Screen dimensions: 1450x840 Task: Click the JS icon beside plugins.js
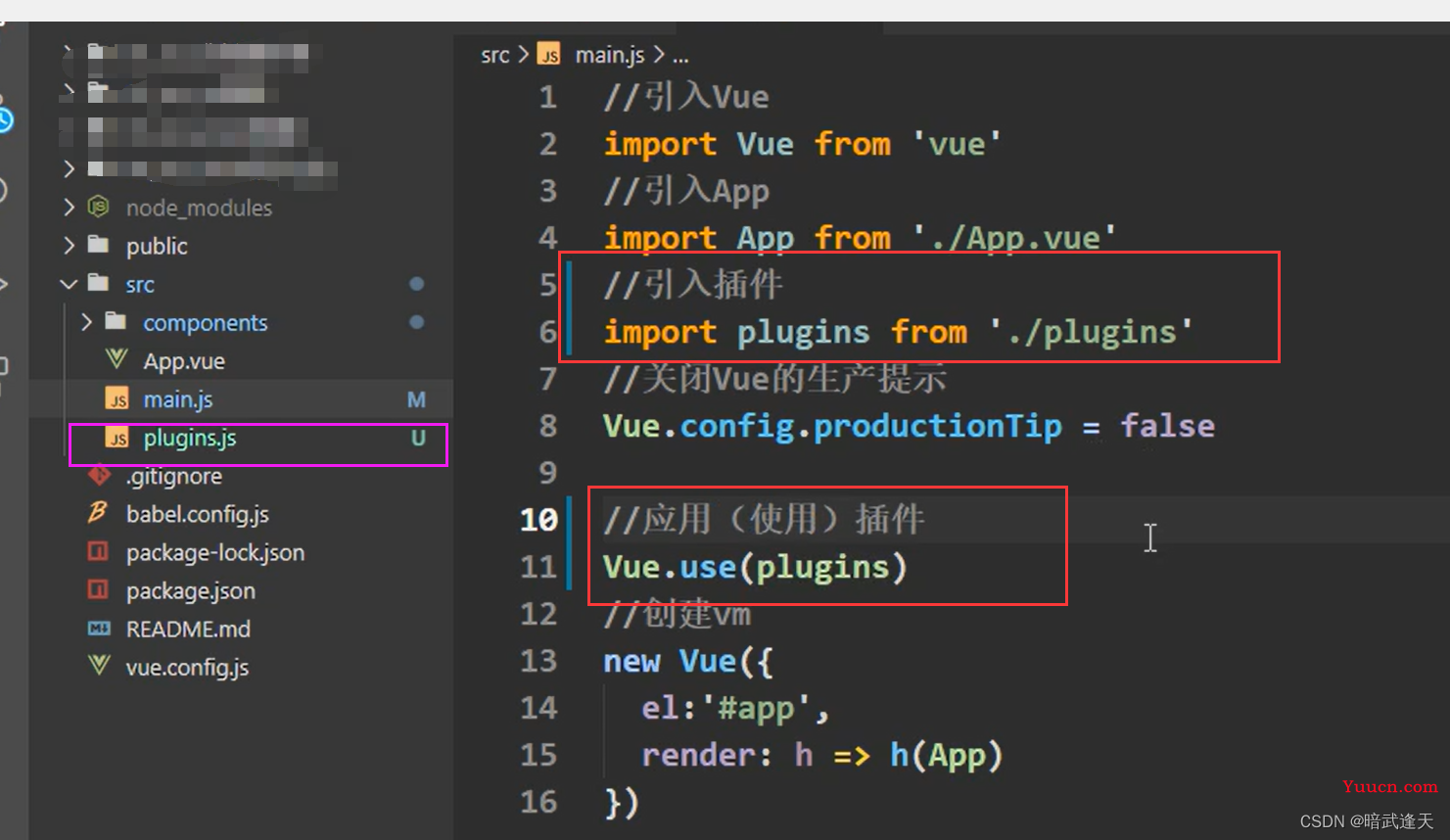coord(117,437)
